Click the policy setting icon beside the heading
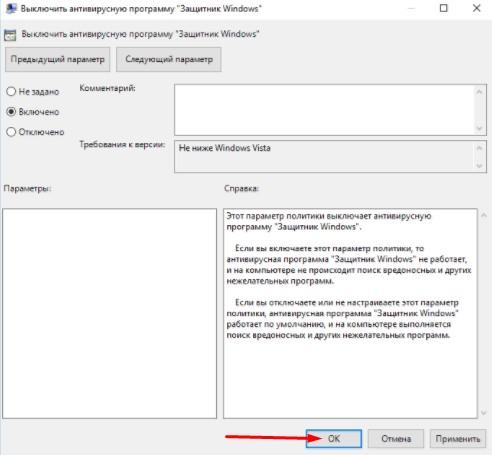 (10, 35)
